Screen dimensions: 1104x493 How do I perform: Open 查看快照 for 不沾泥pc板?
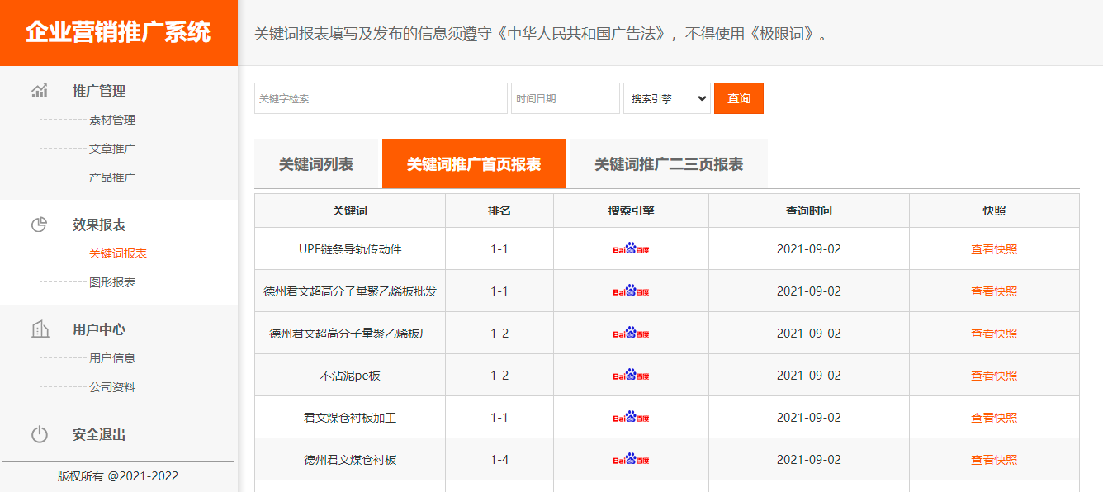pyautogui.click(x=993, y=376)
